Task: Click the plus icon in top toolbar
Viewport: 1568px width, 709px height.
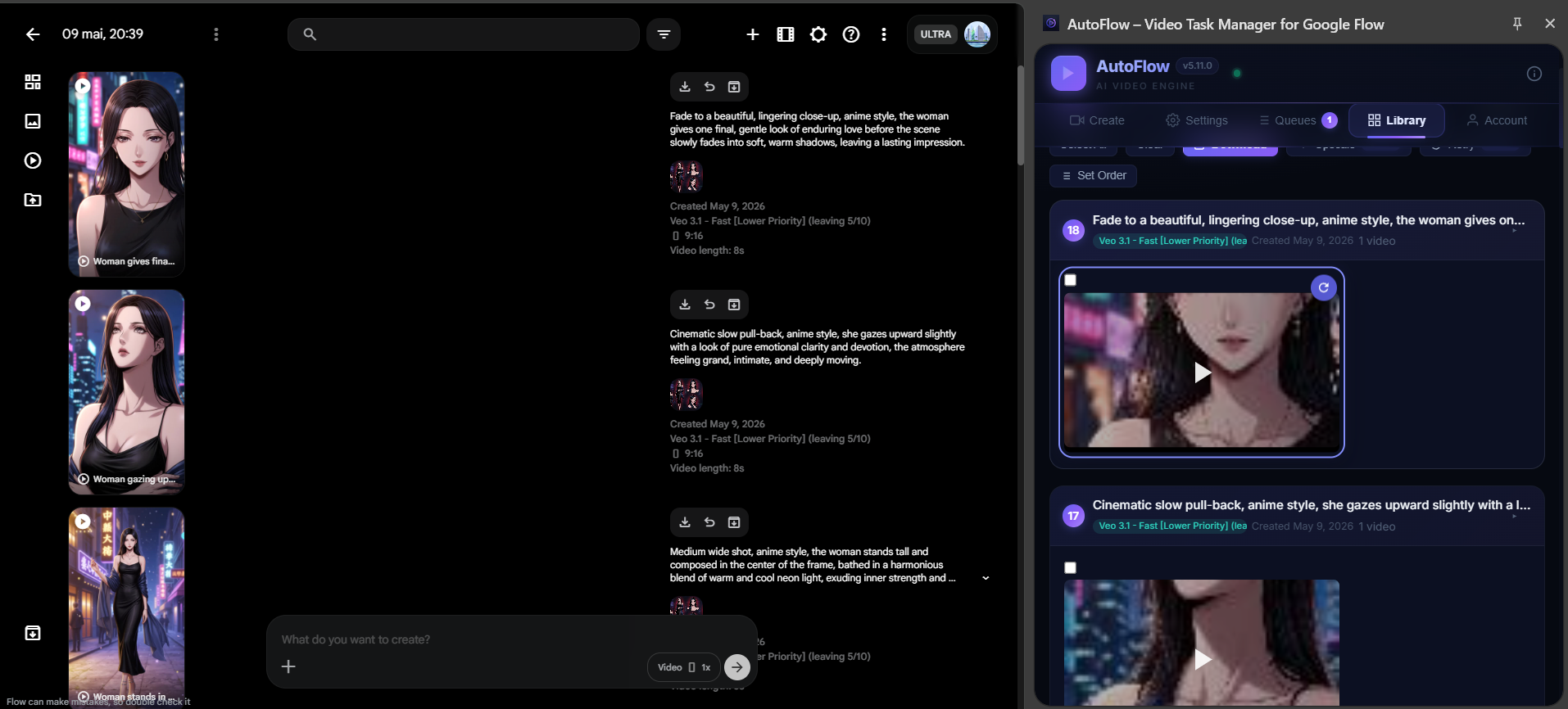Action: [753, 34]
